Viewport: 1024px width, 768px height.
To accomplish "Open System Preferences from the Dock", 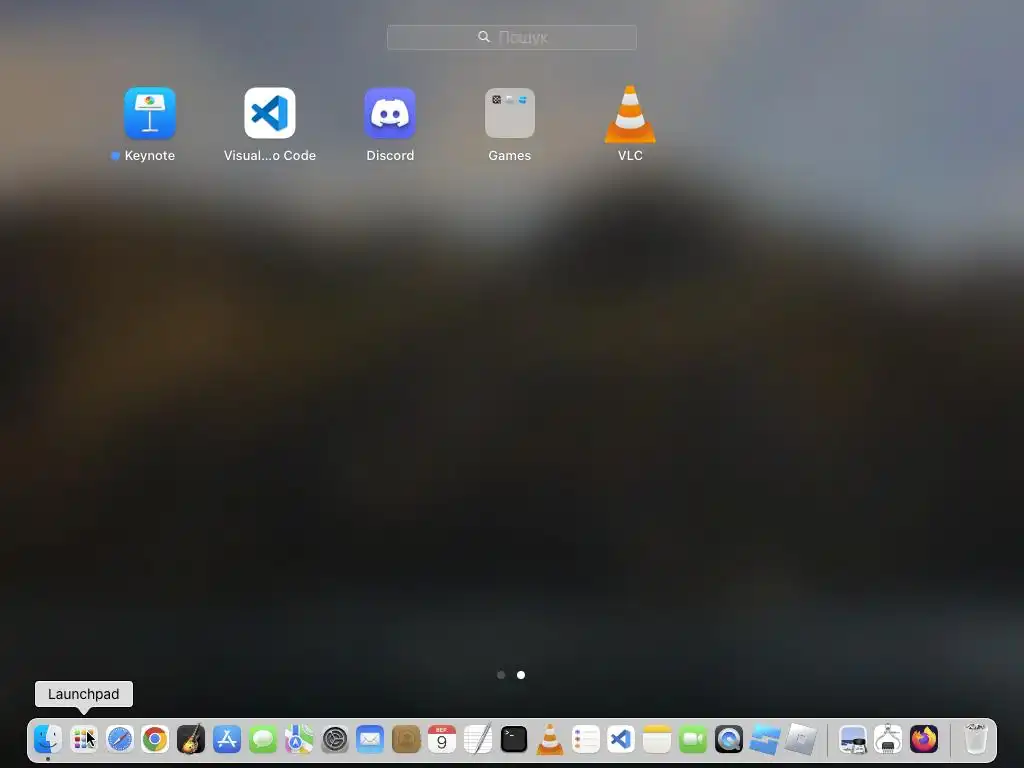I will pos(334,739).
